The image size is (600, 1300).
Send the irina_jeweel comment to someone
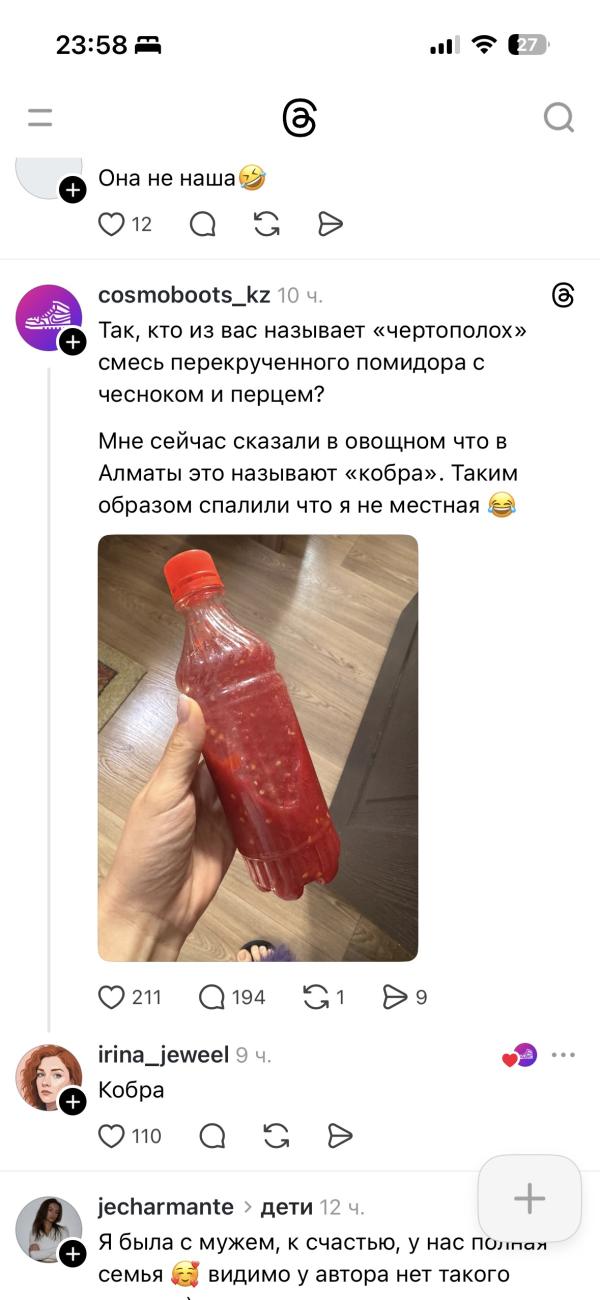tap(341, 1136)
